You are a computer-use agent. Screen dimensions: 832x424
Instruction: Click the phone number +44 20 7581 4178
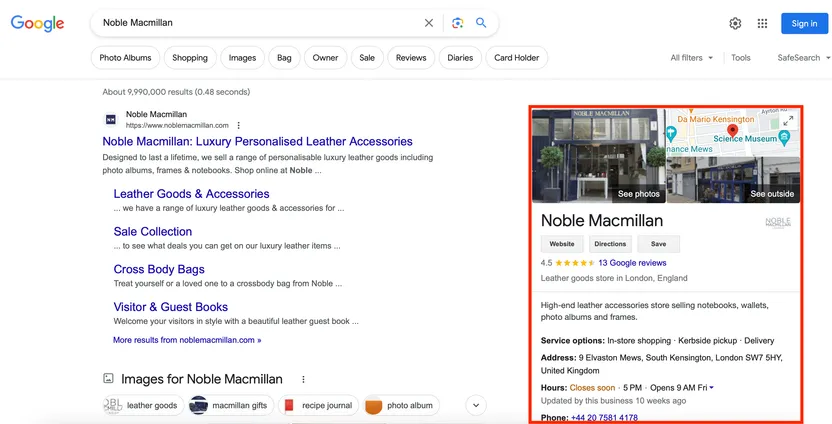(604, 418)
